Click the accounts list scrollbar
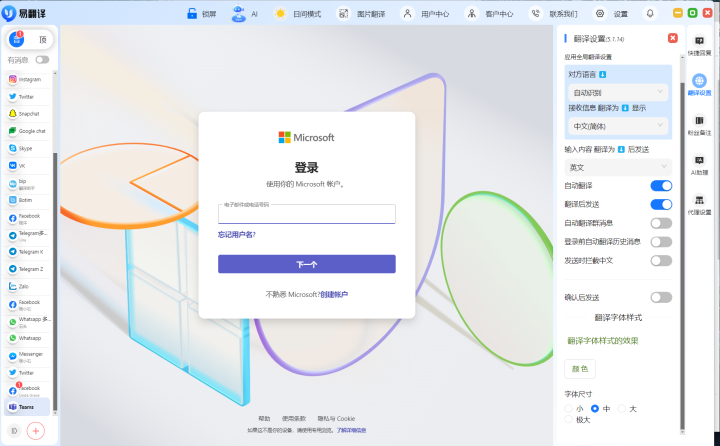The image size is (720, 446). pyautogui.click(x=55, y=282)
